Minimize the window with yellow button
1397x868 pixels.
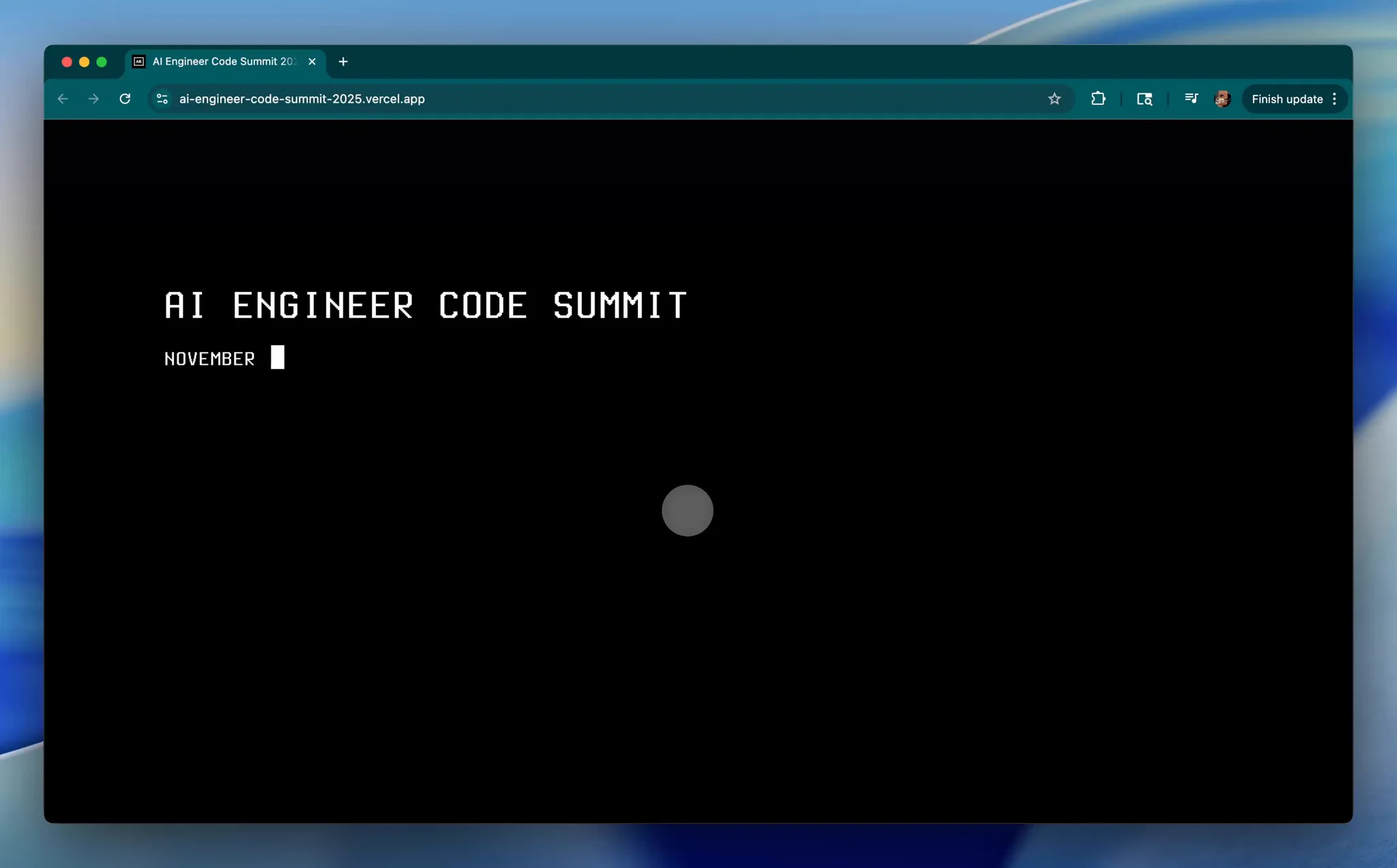(x=85, y=62)
